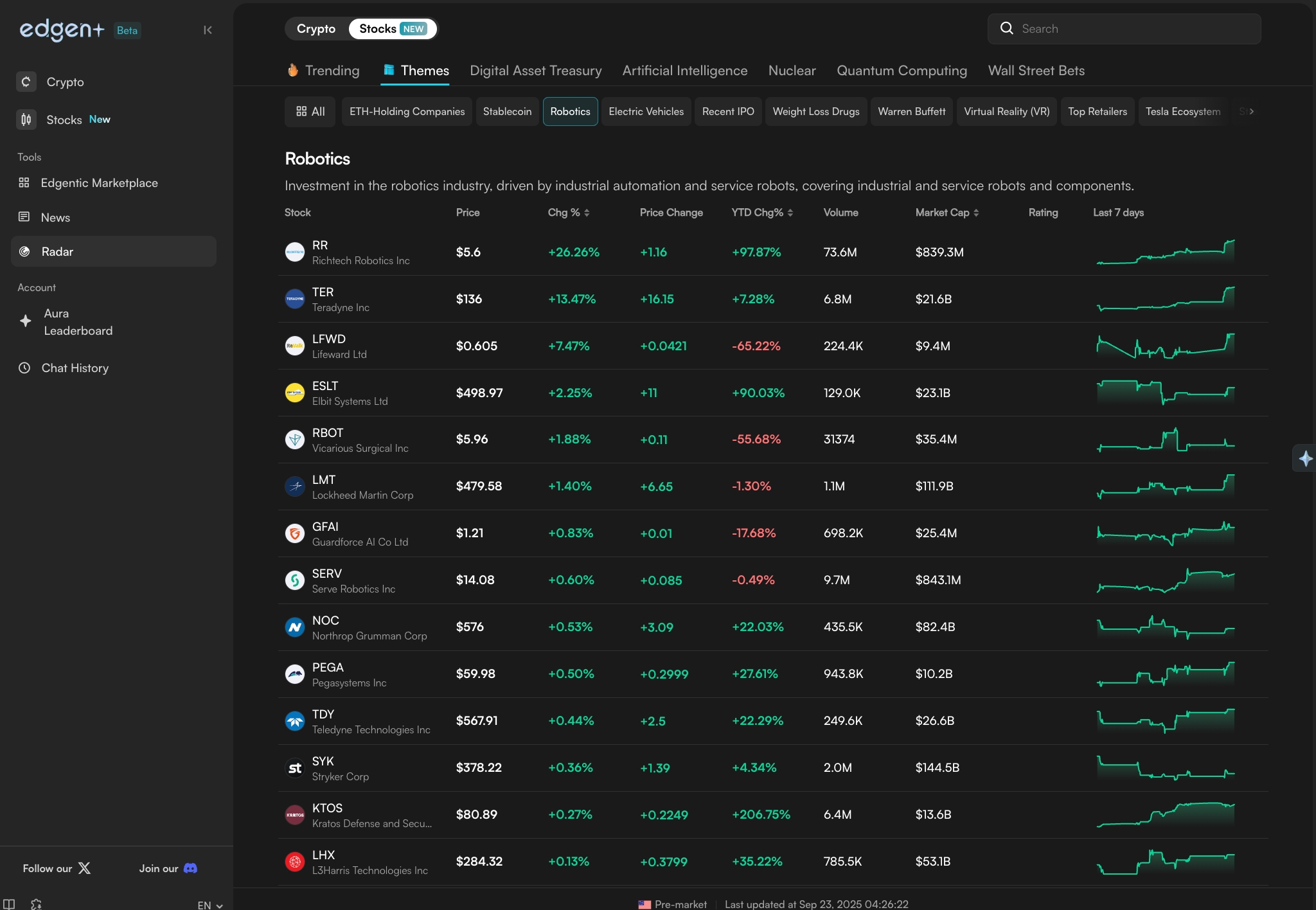The width and height of the screenshot is (1316, 910).
Task: Click the Search input field
Action: tap(1125, 29)
